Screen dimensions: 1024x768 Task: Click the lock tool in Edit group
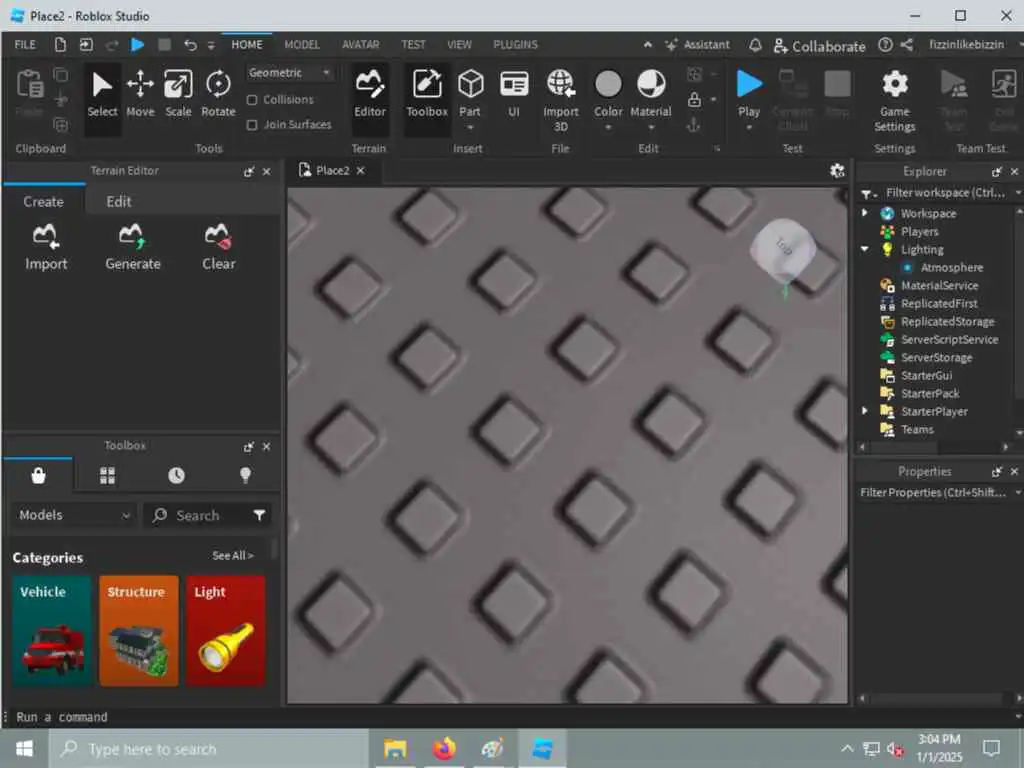point(694,99)
